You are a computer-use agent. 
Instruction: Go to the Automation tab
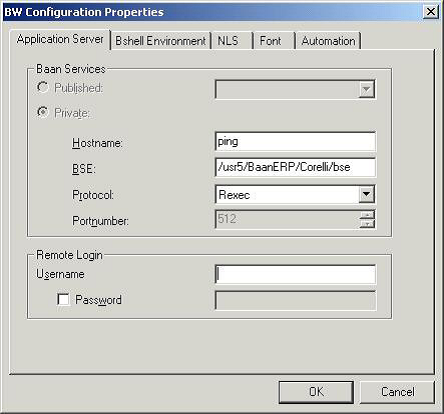(328, 41)
